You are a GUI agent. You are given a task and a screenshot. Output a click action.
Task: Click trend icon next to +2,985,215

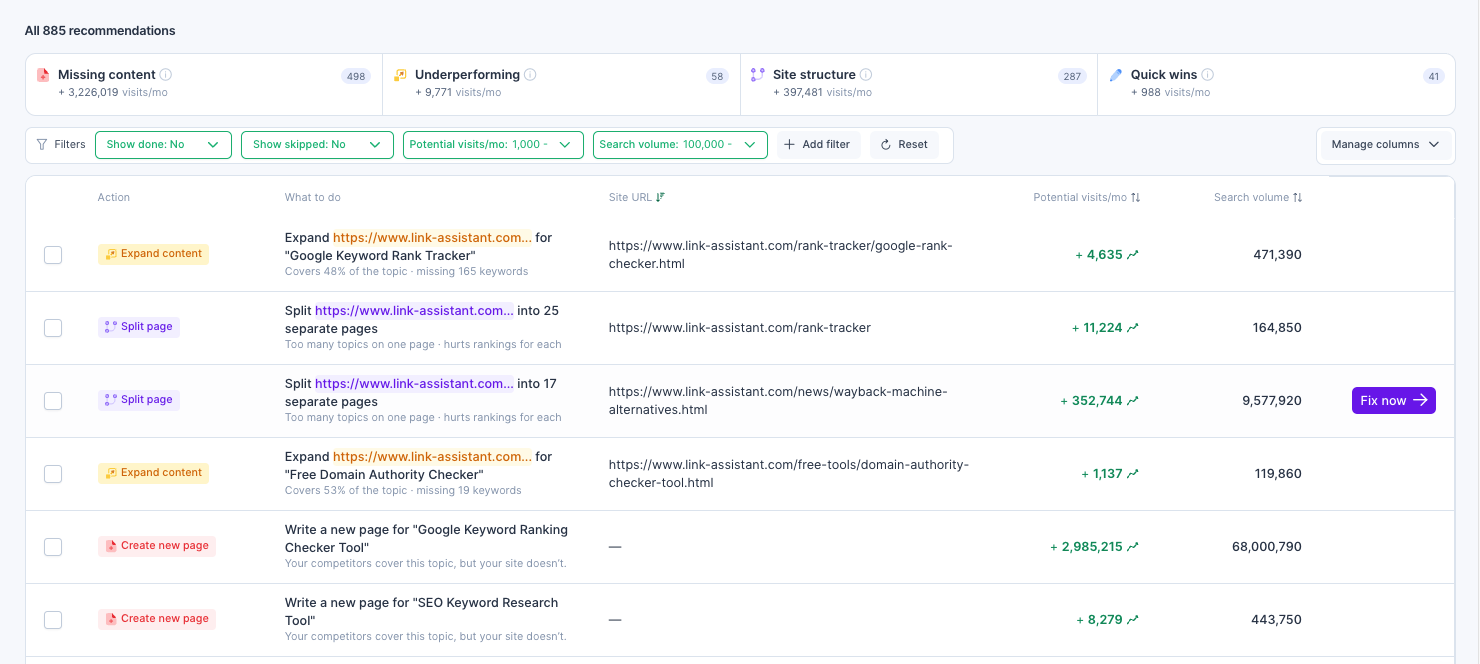(x=1133, y=547)
